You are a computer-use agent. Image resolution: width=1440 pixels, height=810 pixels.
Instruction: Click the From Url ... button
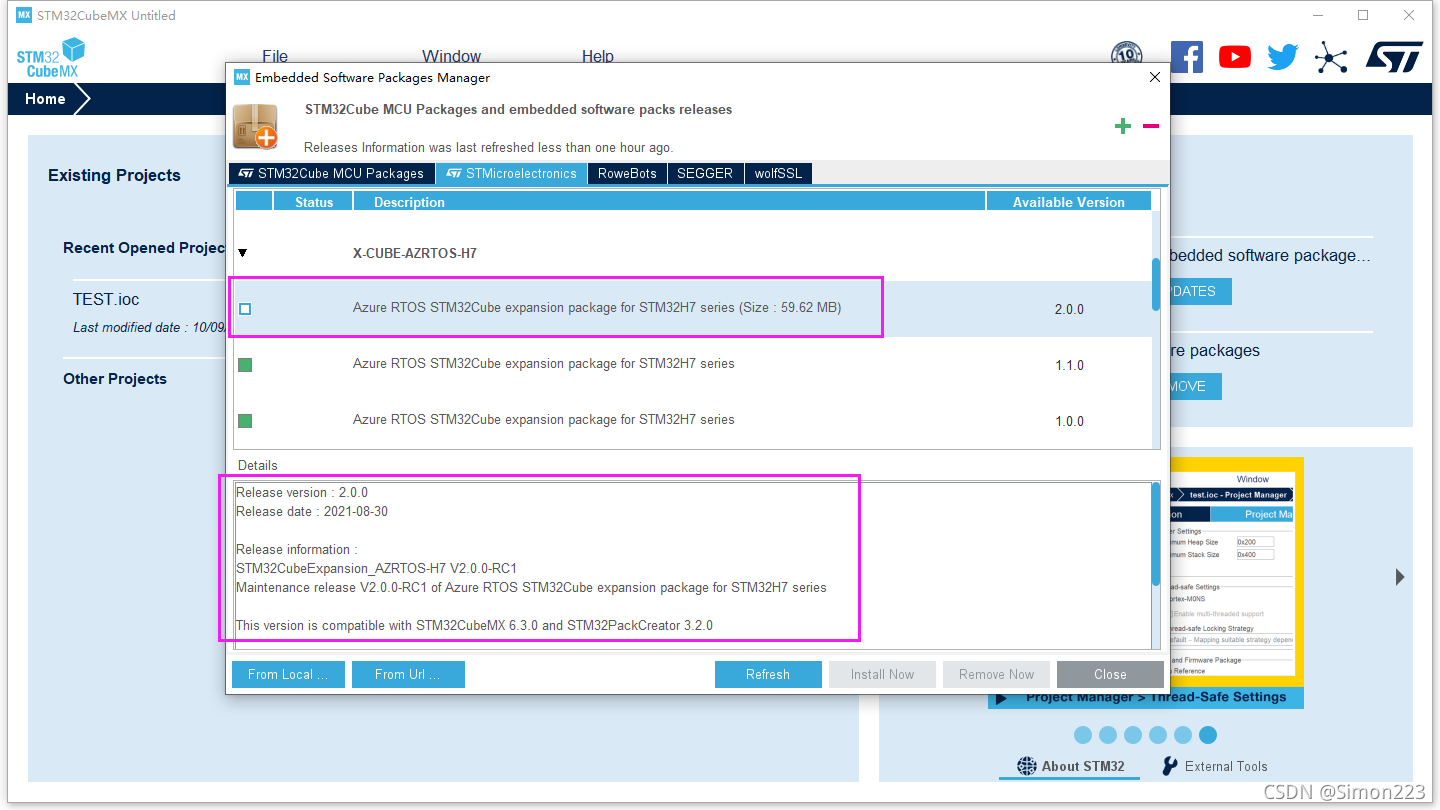[408, 674]
